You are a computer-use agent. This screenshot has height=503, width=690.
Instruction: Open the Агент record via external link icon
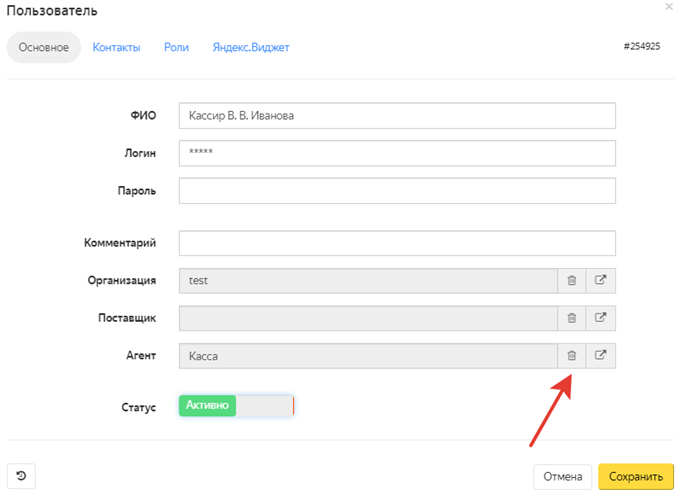(601, 356)
